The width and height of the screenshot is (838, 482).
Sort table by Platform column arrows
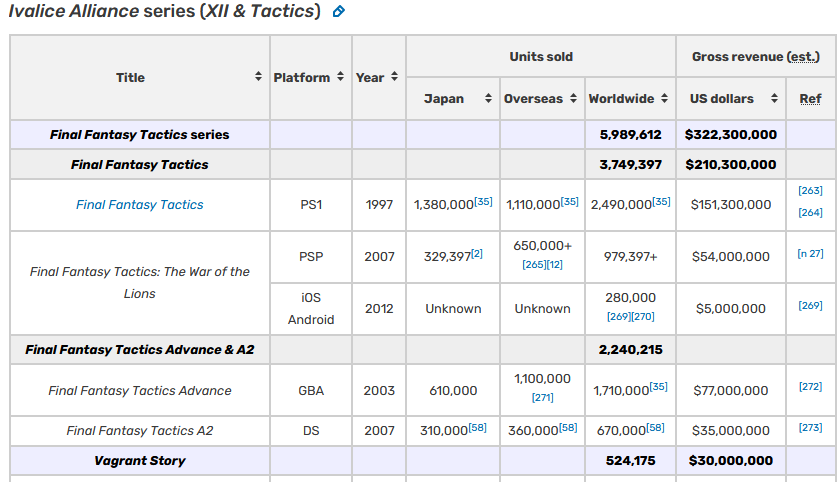(340, 76)
